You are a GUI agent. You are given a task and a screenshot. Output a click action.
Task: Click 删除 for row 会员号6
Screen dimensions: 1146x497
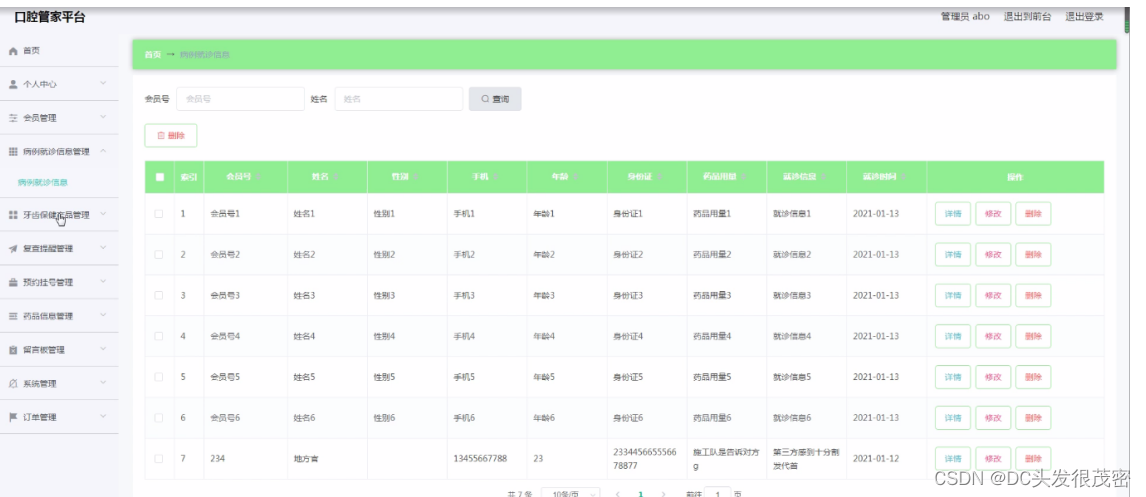pyautogui.click(x=1033, y=418)
